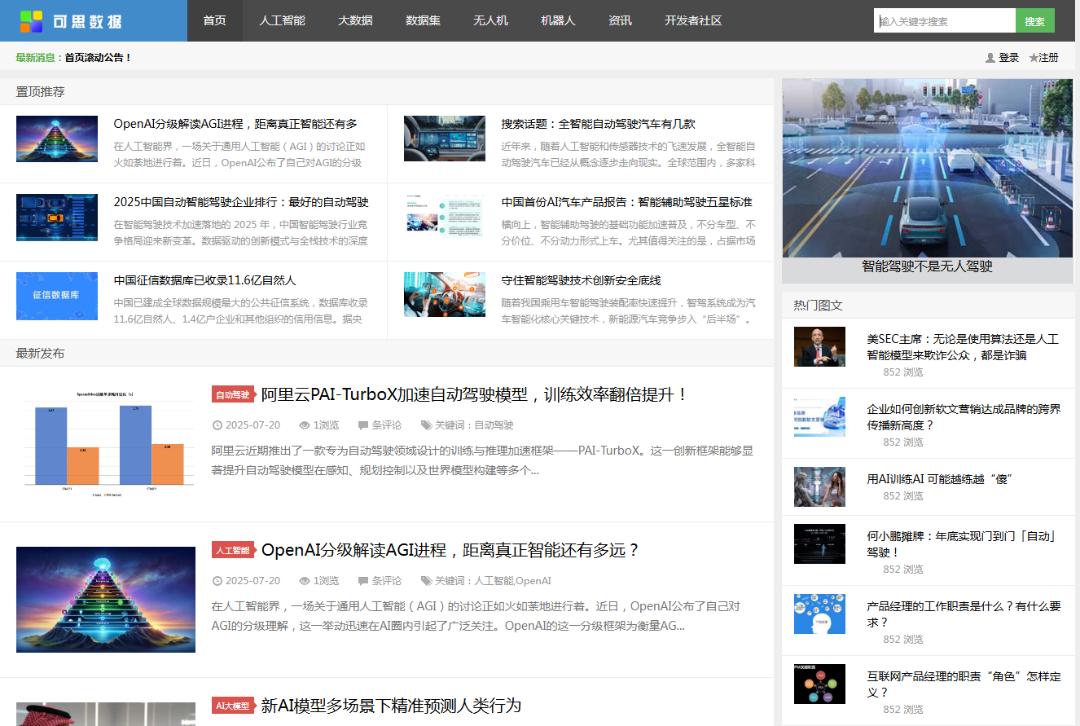Open pinned article OpenAI分级解读AGI进程
1080x726 pixels.
click(x=235, y=124)
